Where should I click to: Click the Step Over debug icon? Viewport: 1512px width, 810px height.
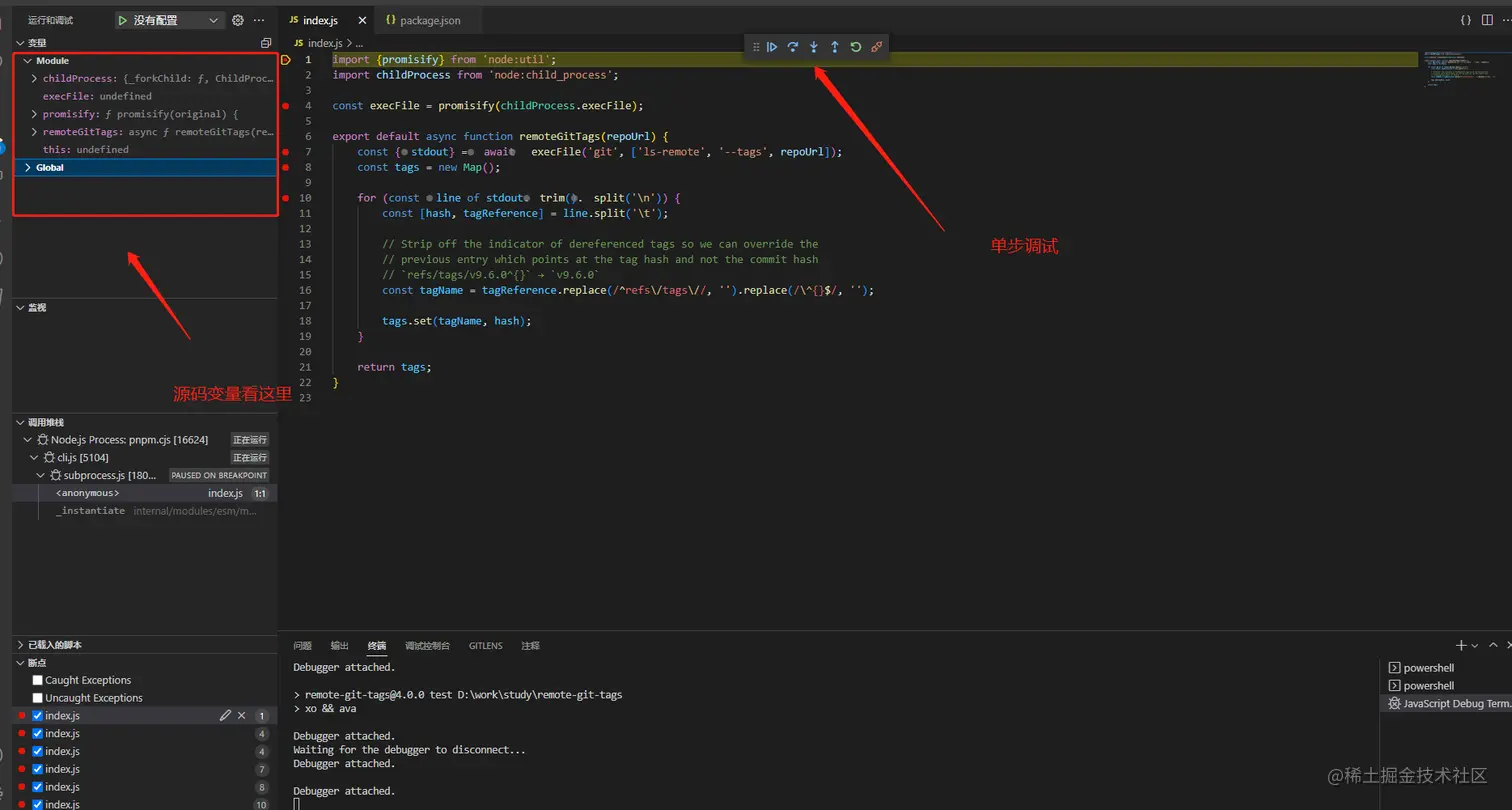(793, 47)
